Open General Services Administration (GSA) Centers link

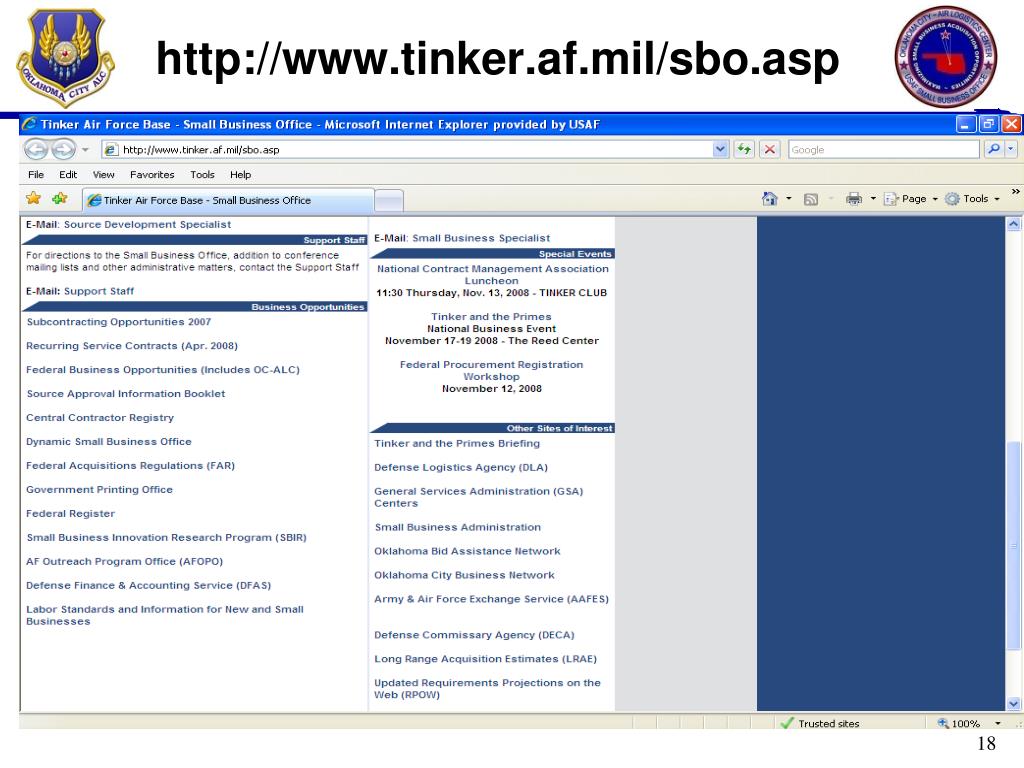tap(478, 497)
